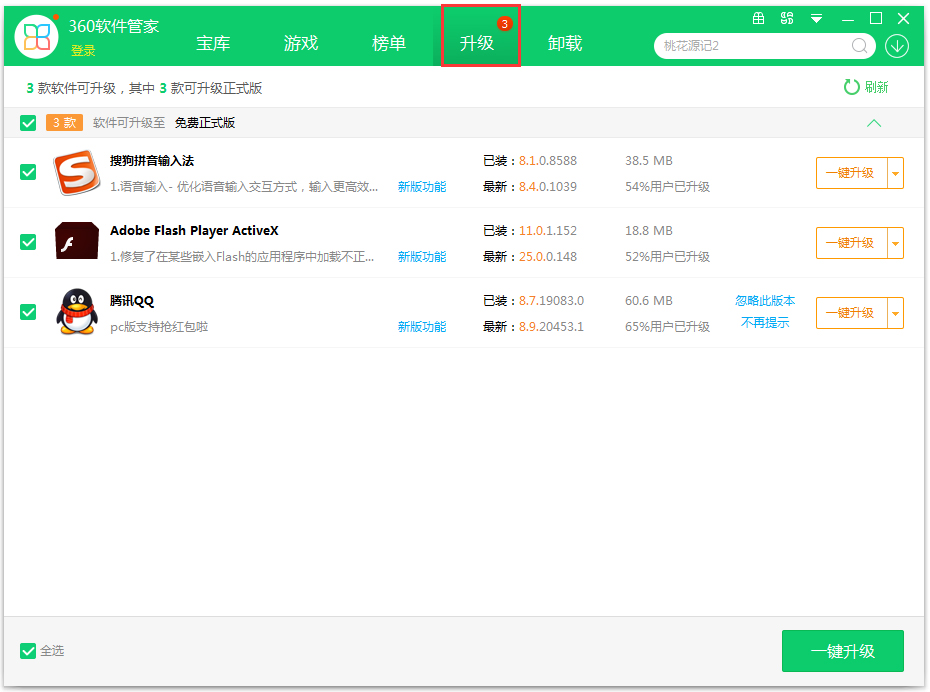Uncheck the Adobe Flash Player ActiveX checkbox
The image size is (930, 692).
28,242
